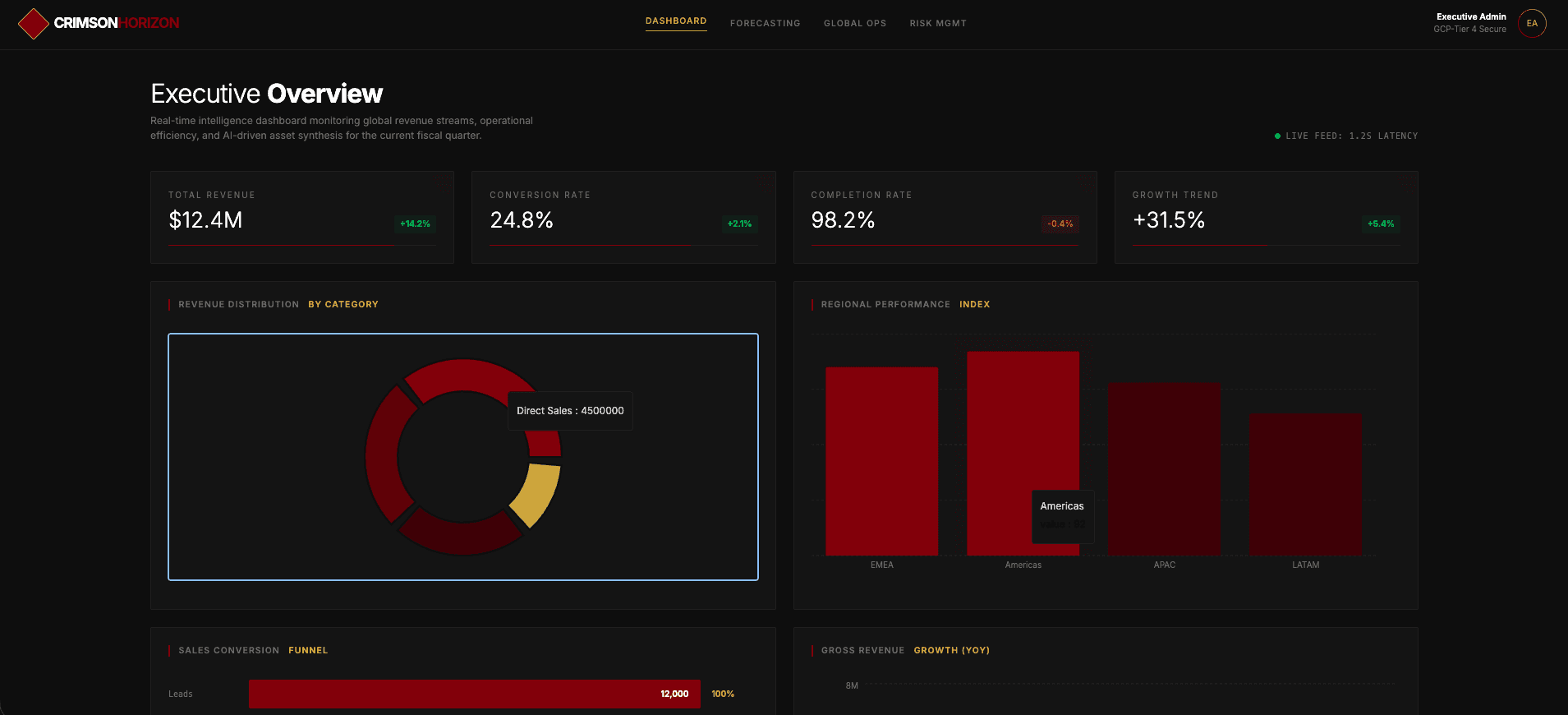The image size is (1568, 715).
Task: Click the LATAM axis label
Action: click(1305, 565)
